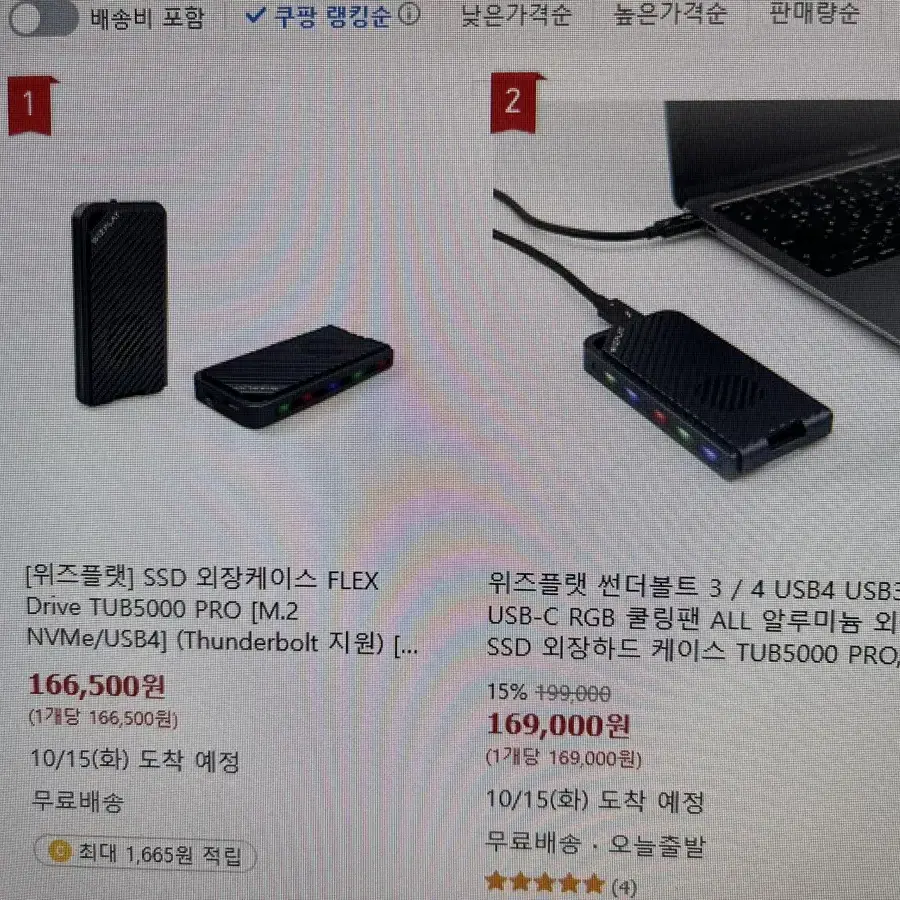
Task: Click the checkmark icon before 쿠팡 랭킹순
Action: click(255, 14)
